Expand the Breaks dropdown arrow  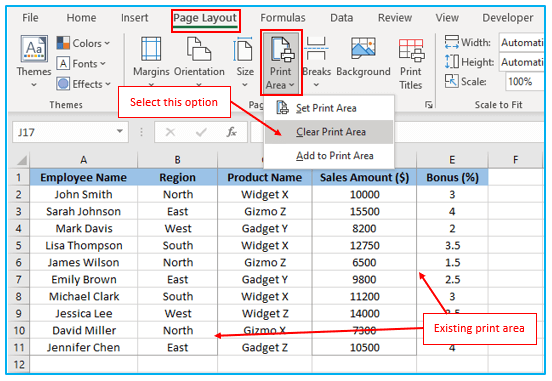click(316, 85)
